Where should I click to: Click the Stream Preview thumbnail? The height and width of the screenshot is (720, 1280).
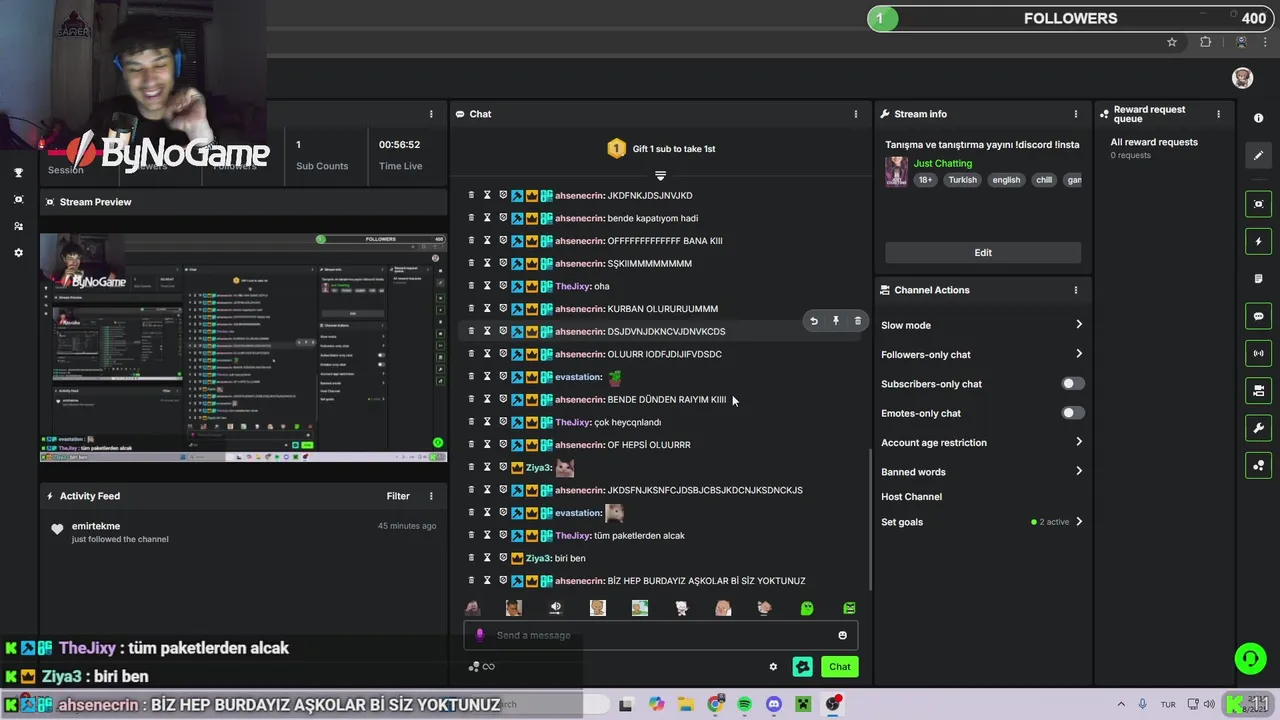point(243,347)
